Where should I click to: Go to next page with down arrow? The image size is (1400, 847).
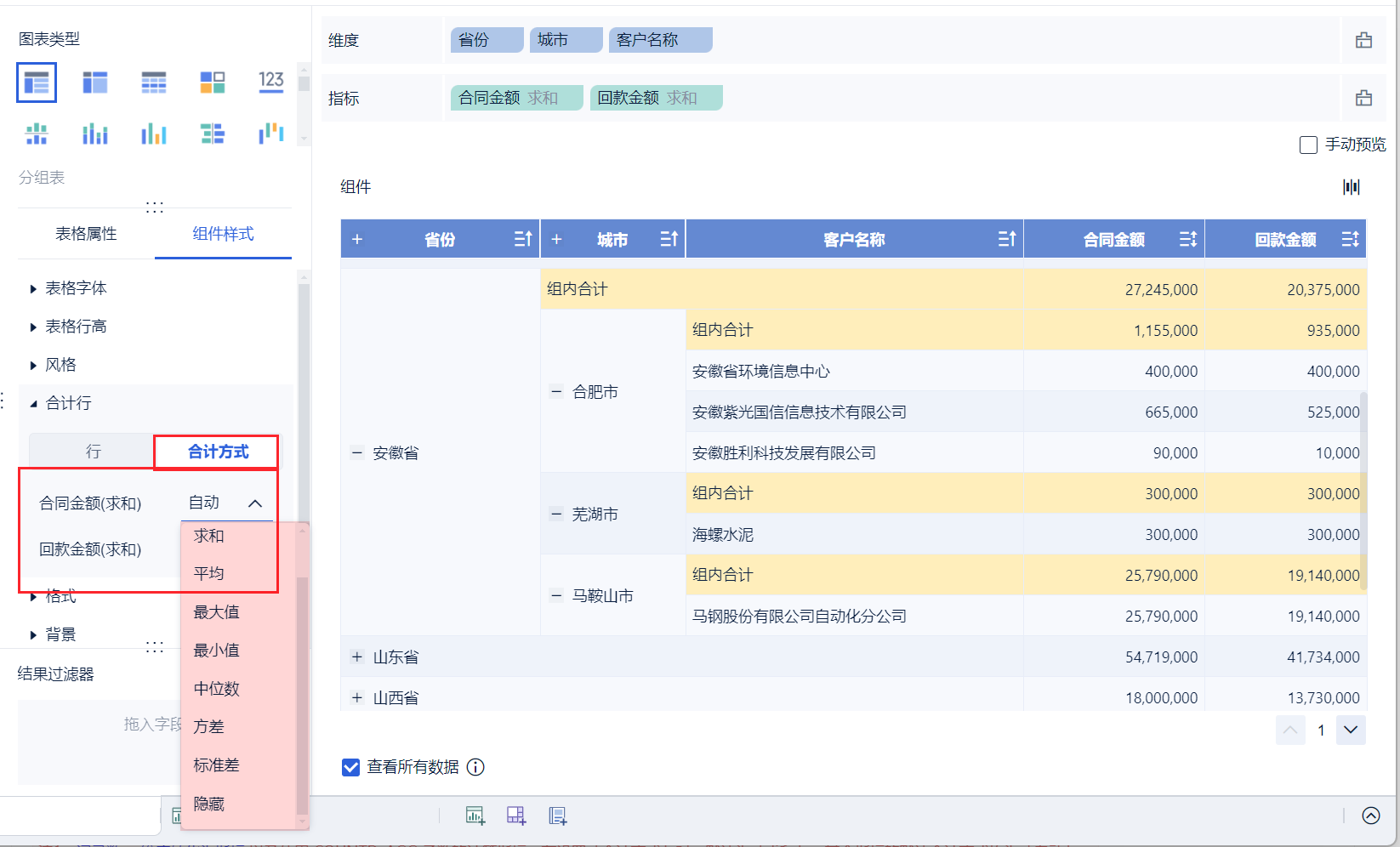click(1351, 730)
